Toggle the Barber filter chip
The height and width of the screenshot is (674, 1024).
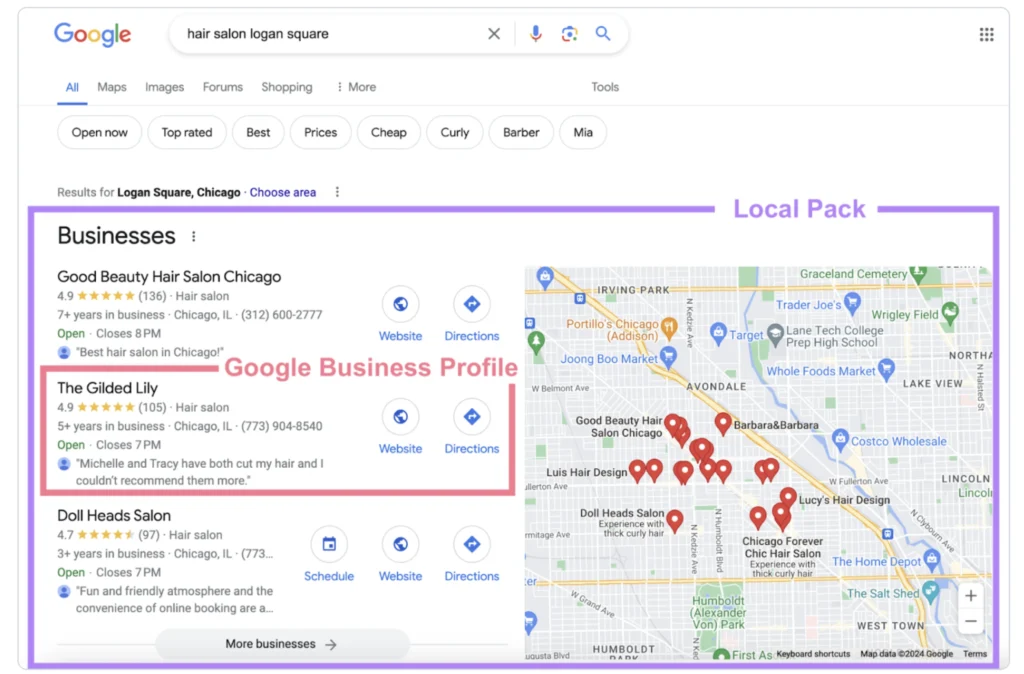[521, 131]
